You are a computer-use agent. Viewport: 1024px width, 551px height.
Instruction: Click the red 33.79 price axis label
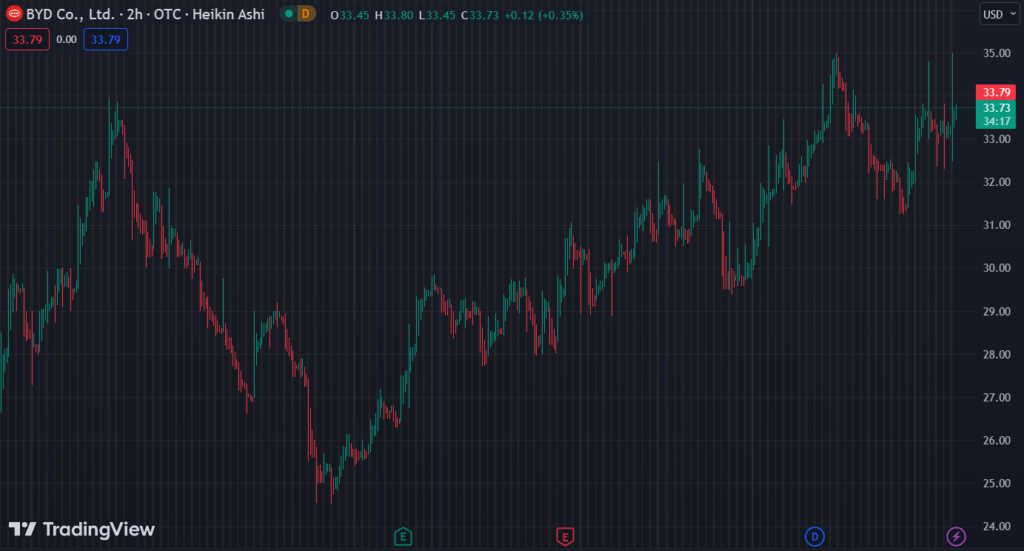(996, 92)
